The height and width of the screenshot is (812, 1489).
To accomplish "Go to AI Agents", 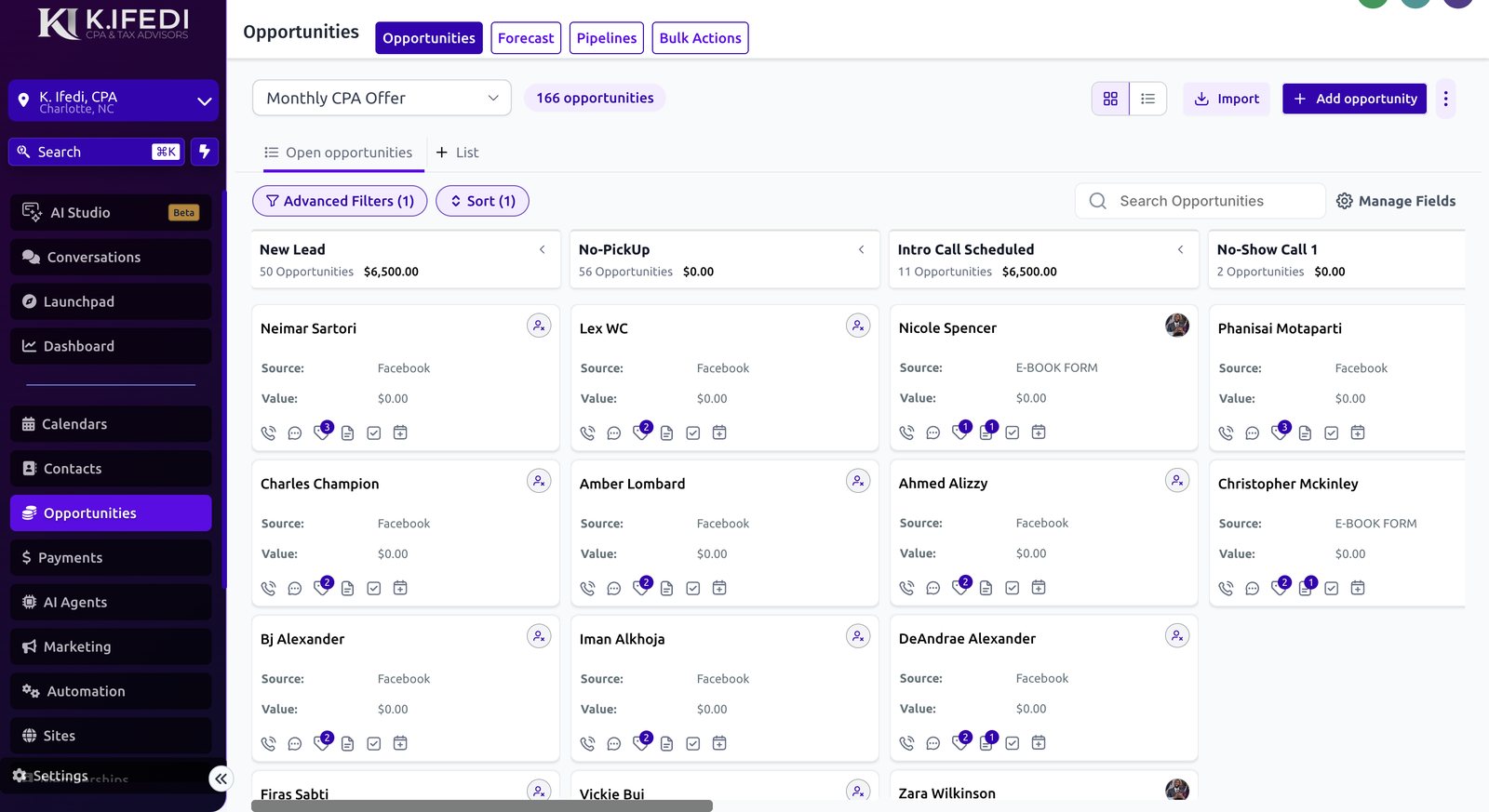I will coord(111,603).
